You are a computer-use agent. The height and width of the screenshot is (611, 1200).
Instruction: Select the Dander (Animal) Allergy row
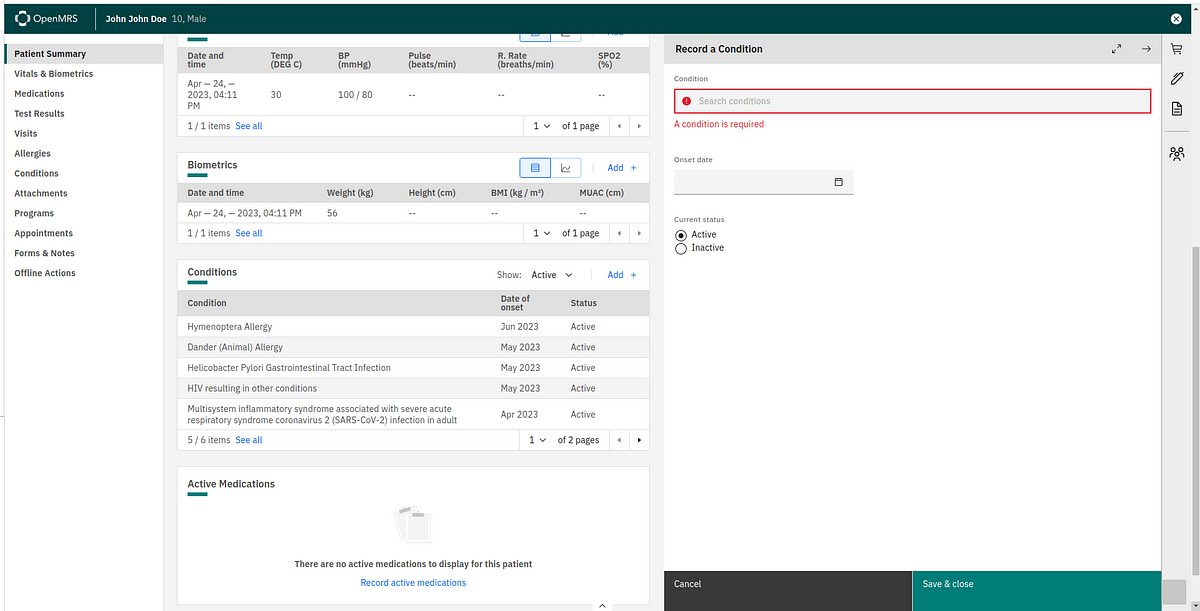point(413,347)
